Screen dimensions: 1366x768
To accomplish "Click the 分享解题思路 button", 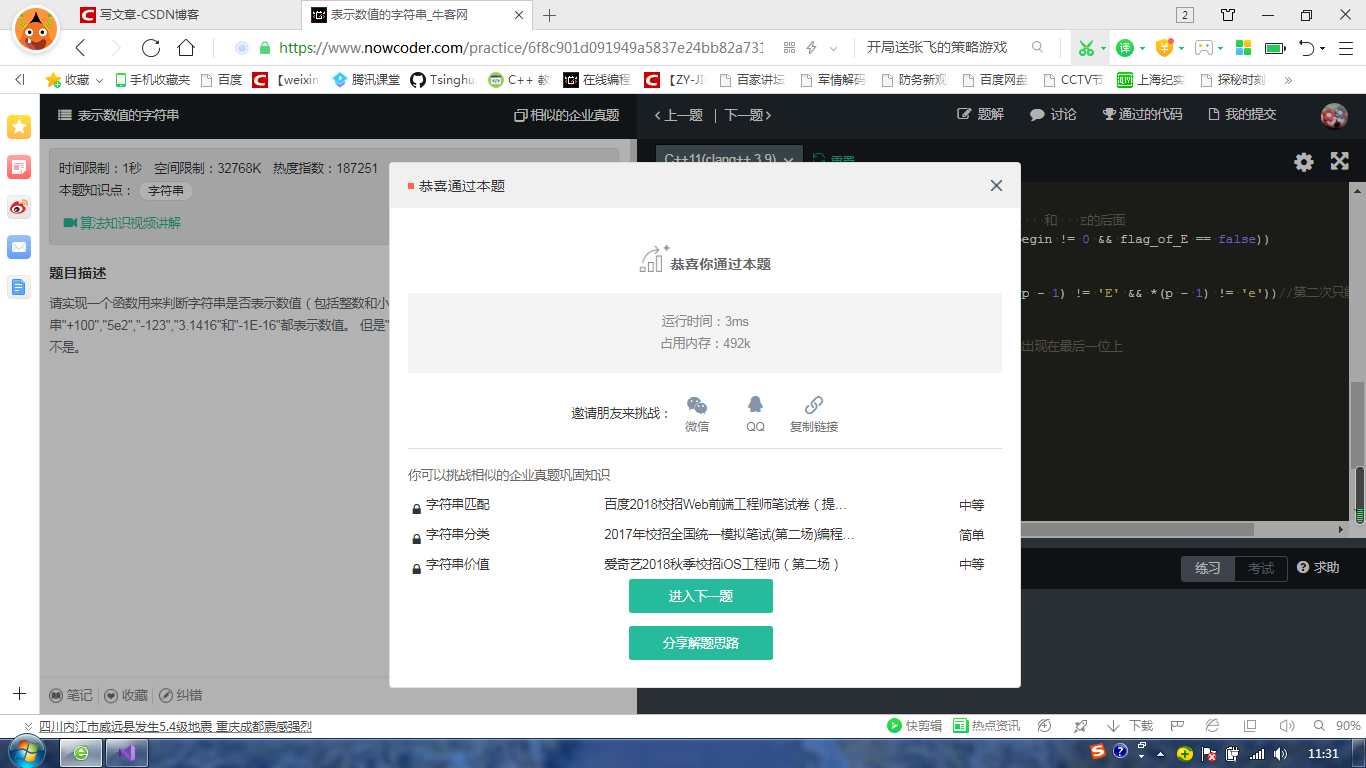I will [x=700, y=643].
